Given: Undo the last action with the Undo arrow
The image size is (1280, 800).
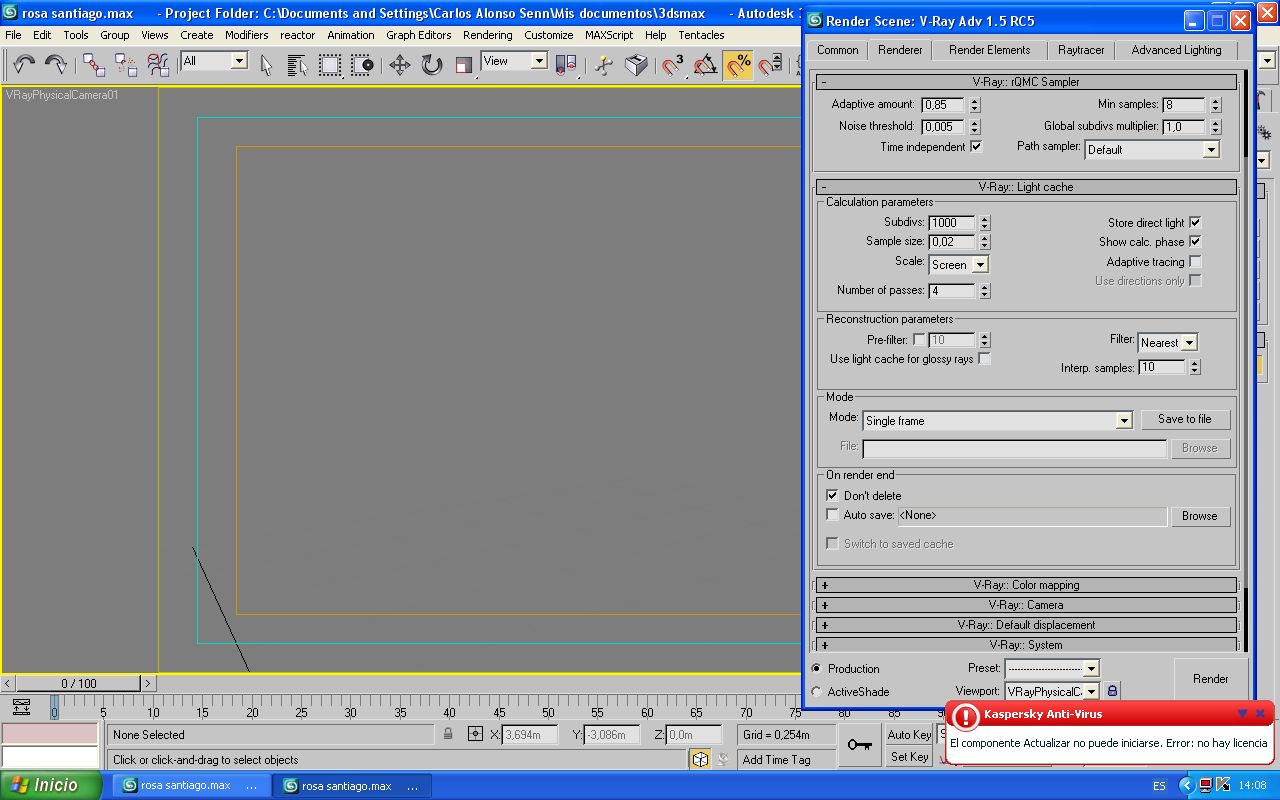Looking at the screenshot, I should pyautogui.click(x=24, y=65).
